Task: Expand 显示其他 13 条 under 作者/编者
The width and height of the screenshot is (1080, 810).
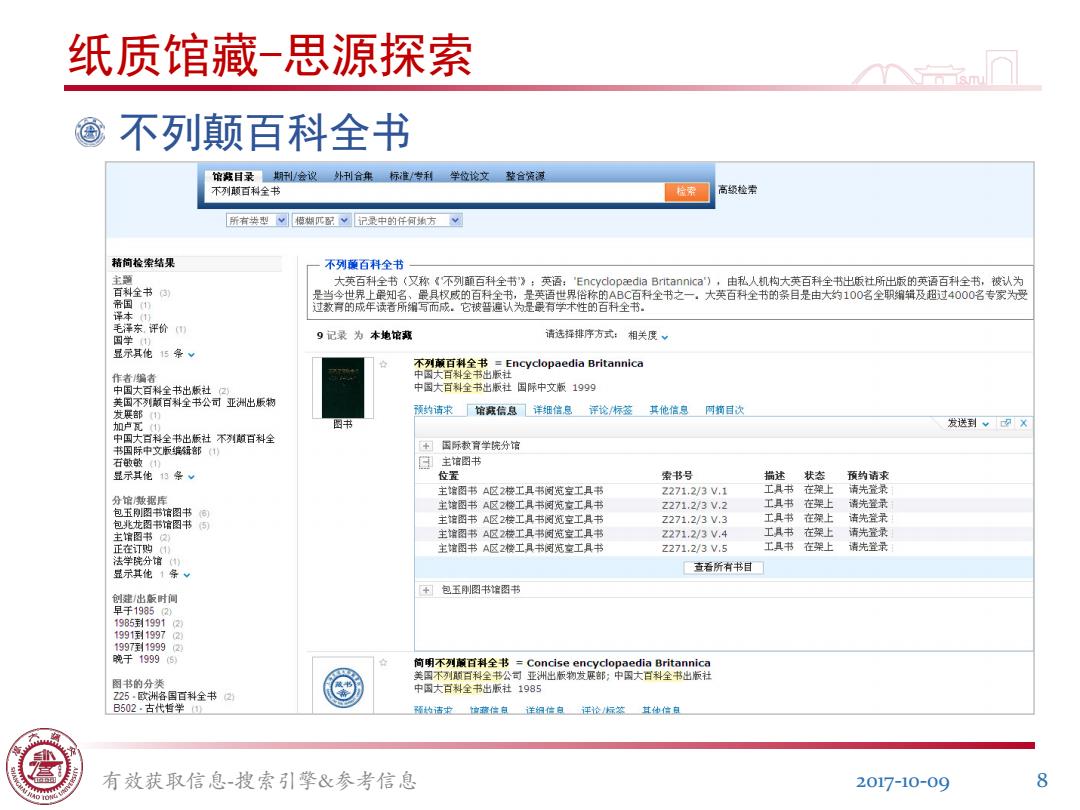Action: (x=154, y=476)
